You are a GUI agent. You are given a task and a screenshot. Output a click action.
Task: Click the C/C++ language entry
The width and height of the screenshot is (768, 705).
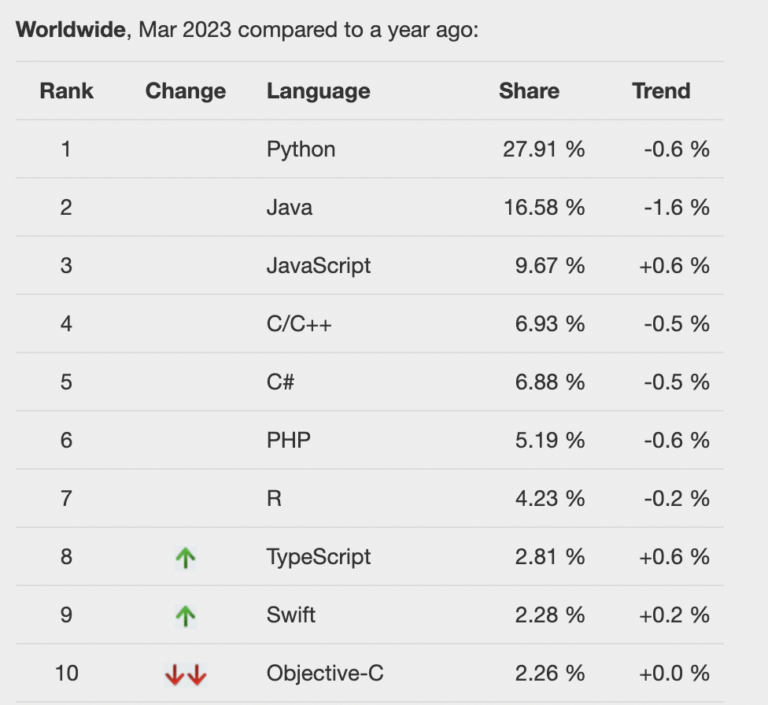(x=299, y=324)
